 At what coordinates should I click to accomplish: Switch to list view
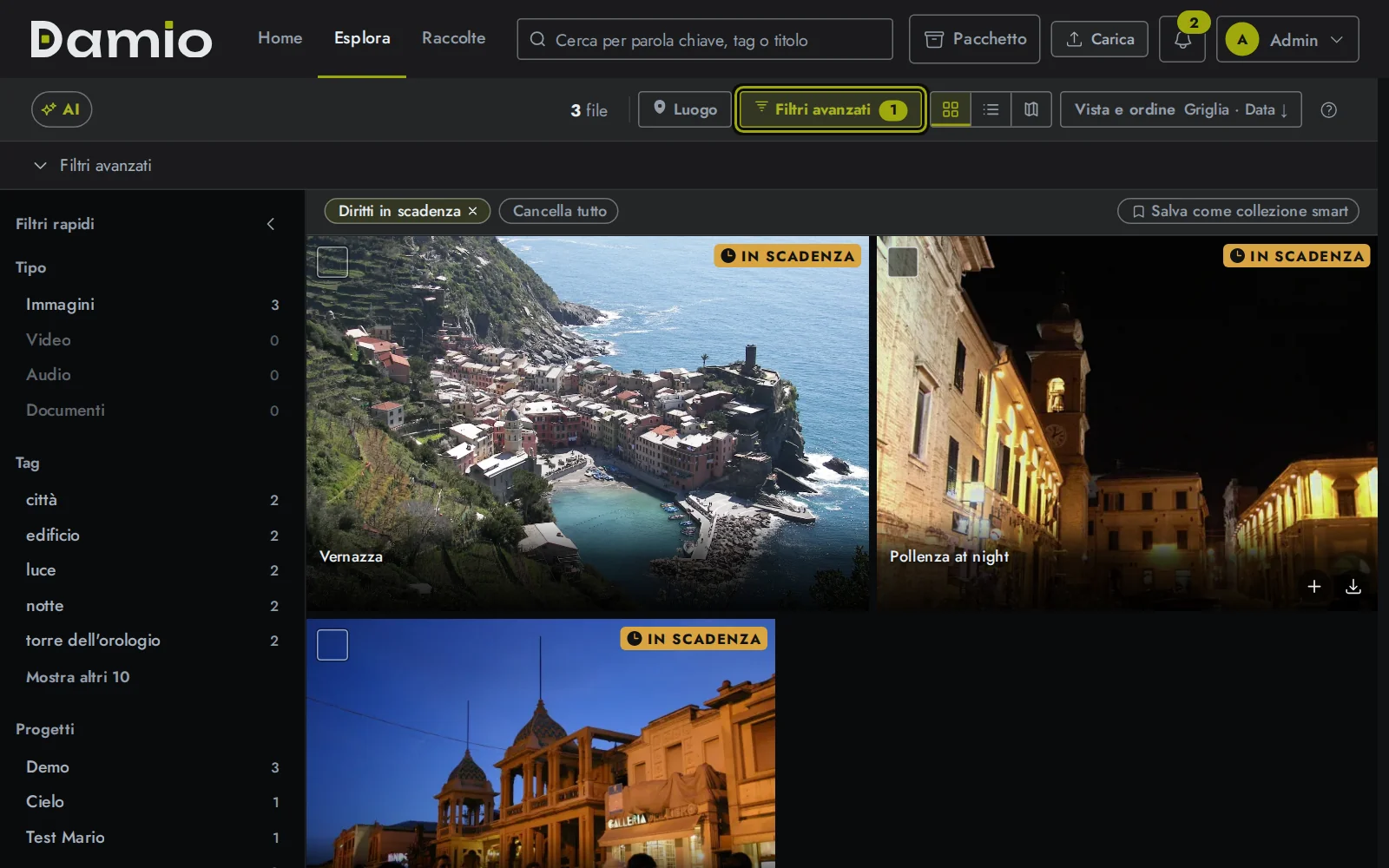pos(991,109)
